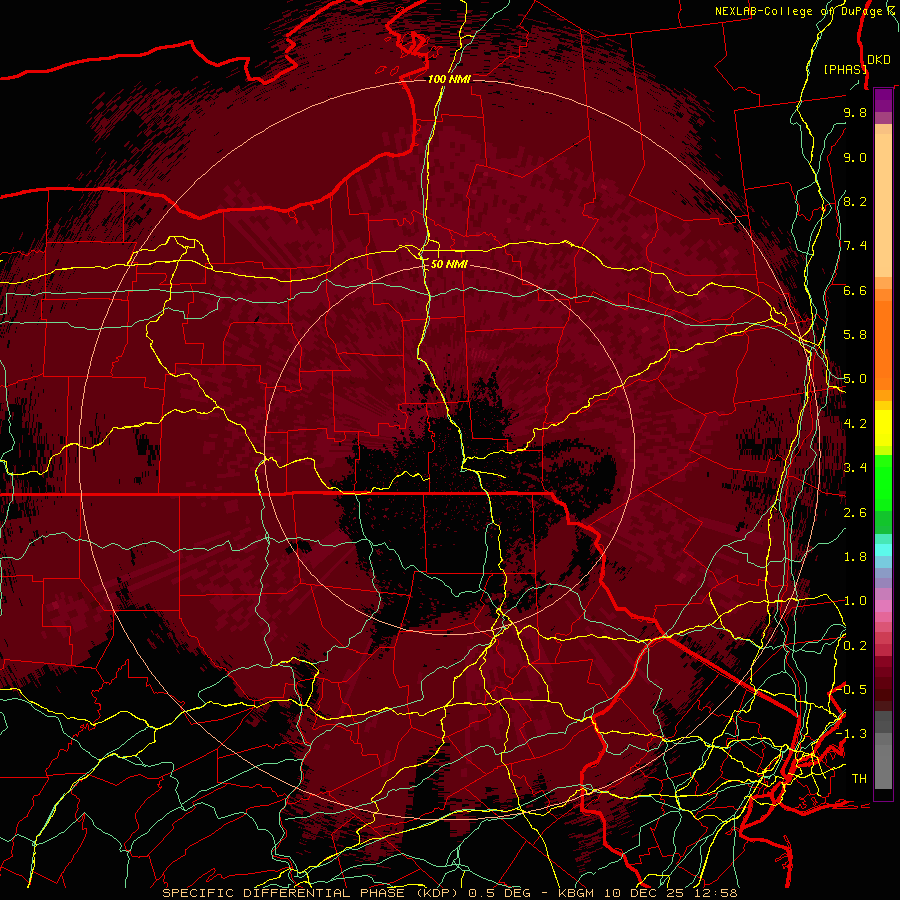Click the [PHAS] unit label
Viewport: 900px width, 900px height.
coord(845,69)
